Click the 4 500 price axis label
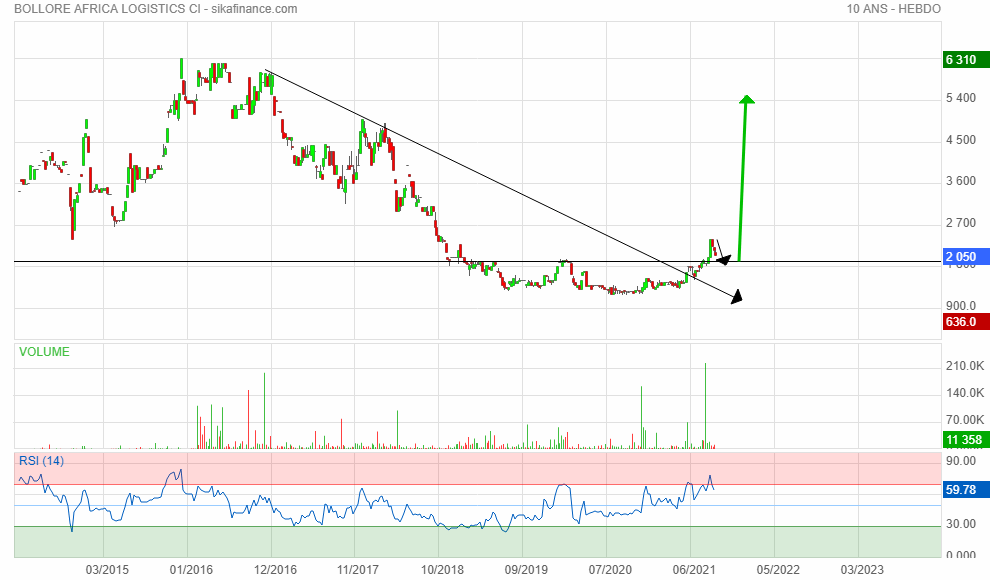 (x=961, y=139)
